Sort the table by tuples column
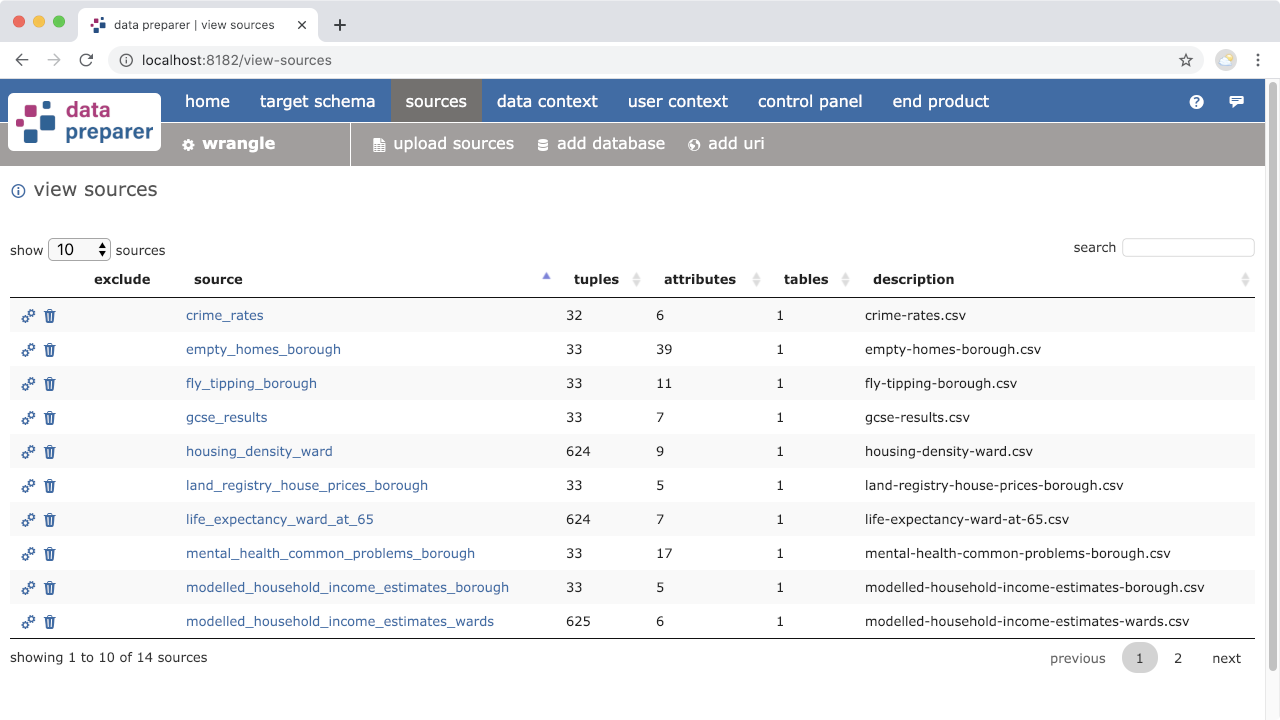Image resolution: width=1280 pixels, height=720 pixels. pos(596,280)
